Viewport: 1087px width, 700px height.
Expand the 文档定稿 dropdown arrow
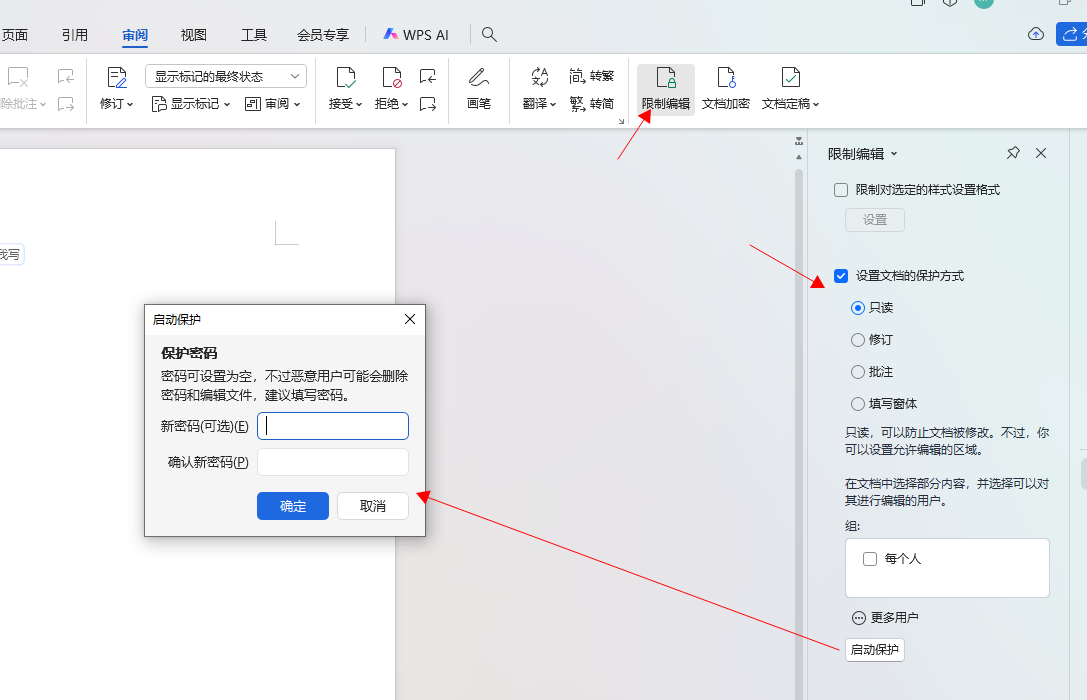coord(816,105)
